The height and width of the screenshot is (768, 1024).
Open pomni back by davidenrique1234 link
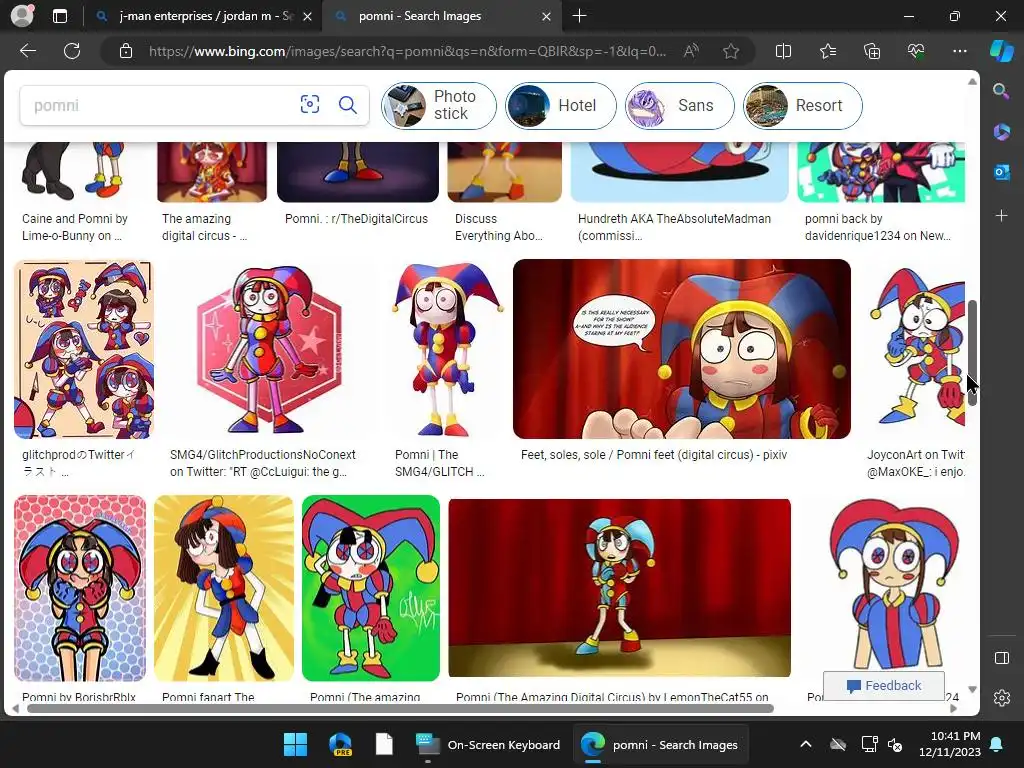[x=877, y=227]
